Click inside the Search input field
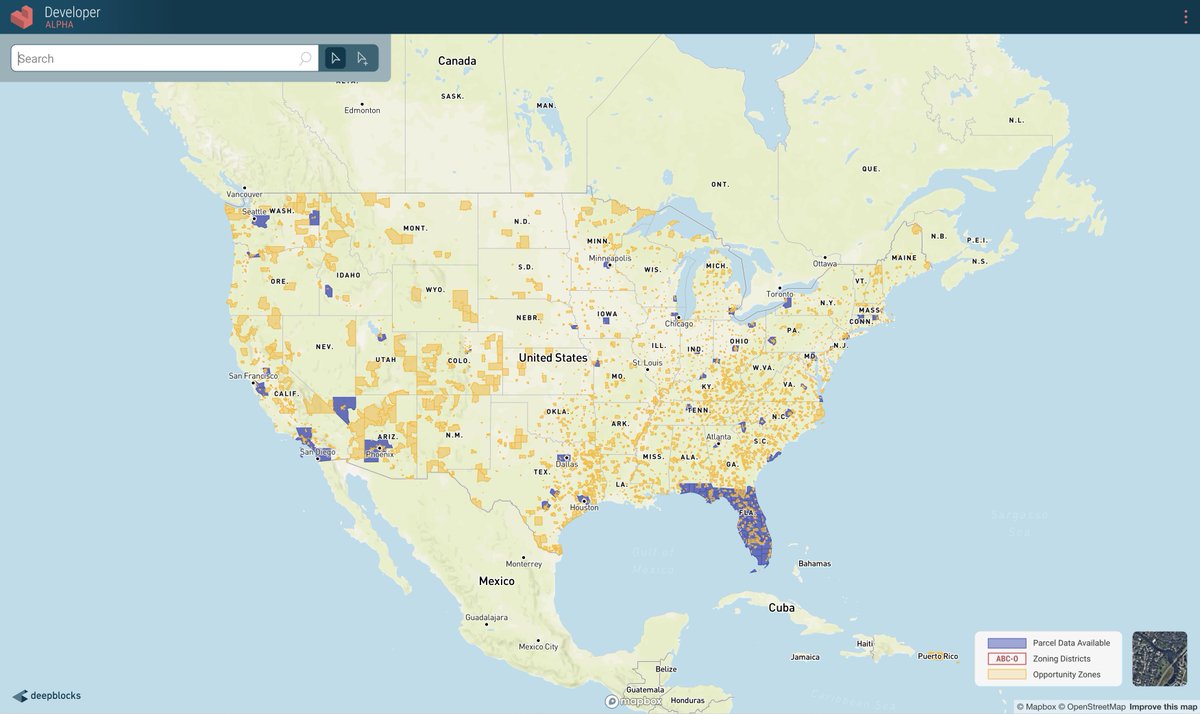The height and width of the screenshot is (714, 1200). (x=150, y=58)
